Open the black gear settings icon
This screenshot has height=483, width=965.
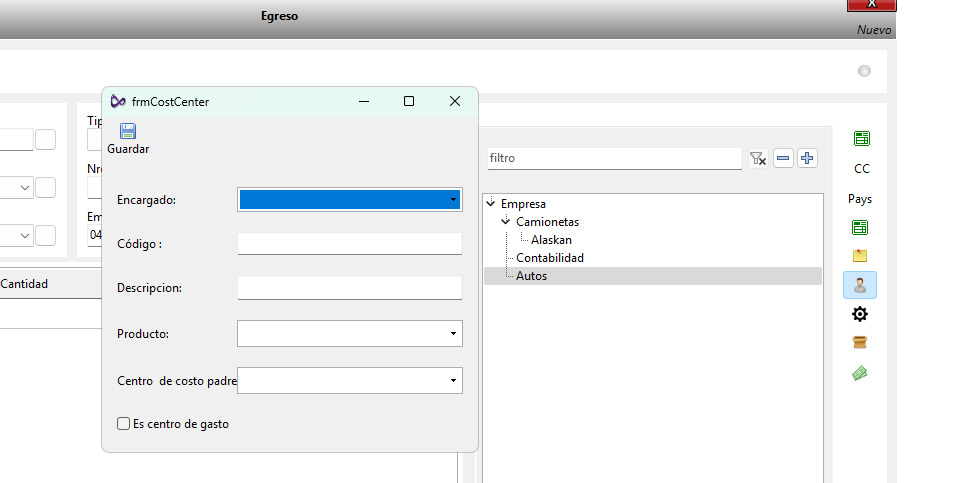coord(860,314)
